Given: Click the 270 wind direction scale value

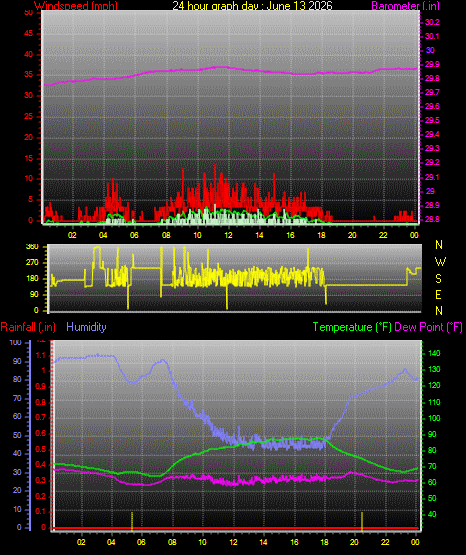Looking at the screenshot, I should [x=32, y=263].
